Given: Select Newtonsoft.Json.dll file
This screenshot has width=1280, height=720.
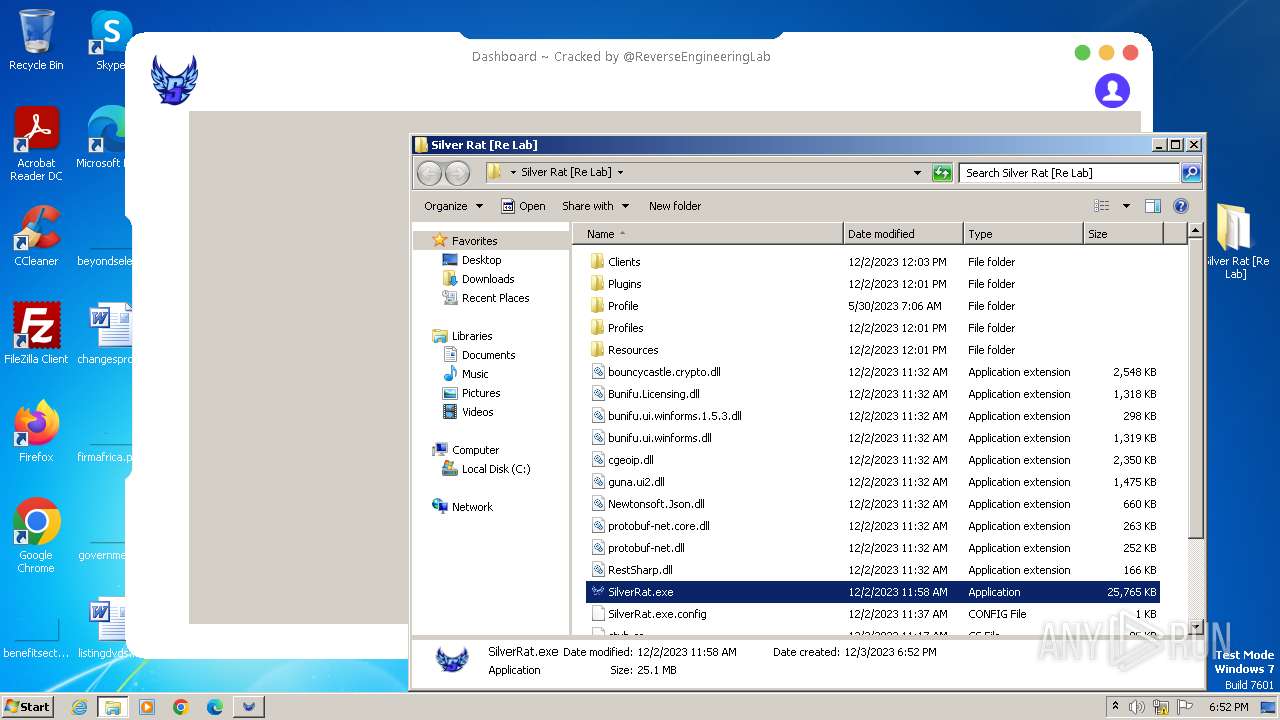Looking at the screenshot, I should coord(656,504).
